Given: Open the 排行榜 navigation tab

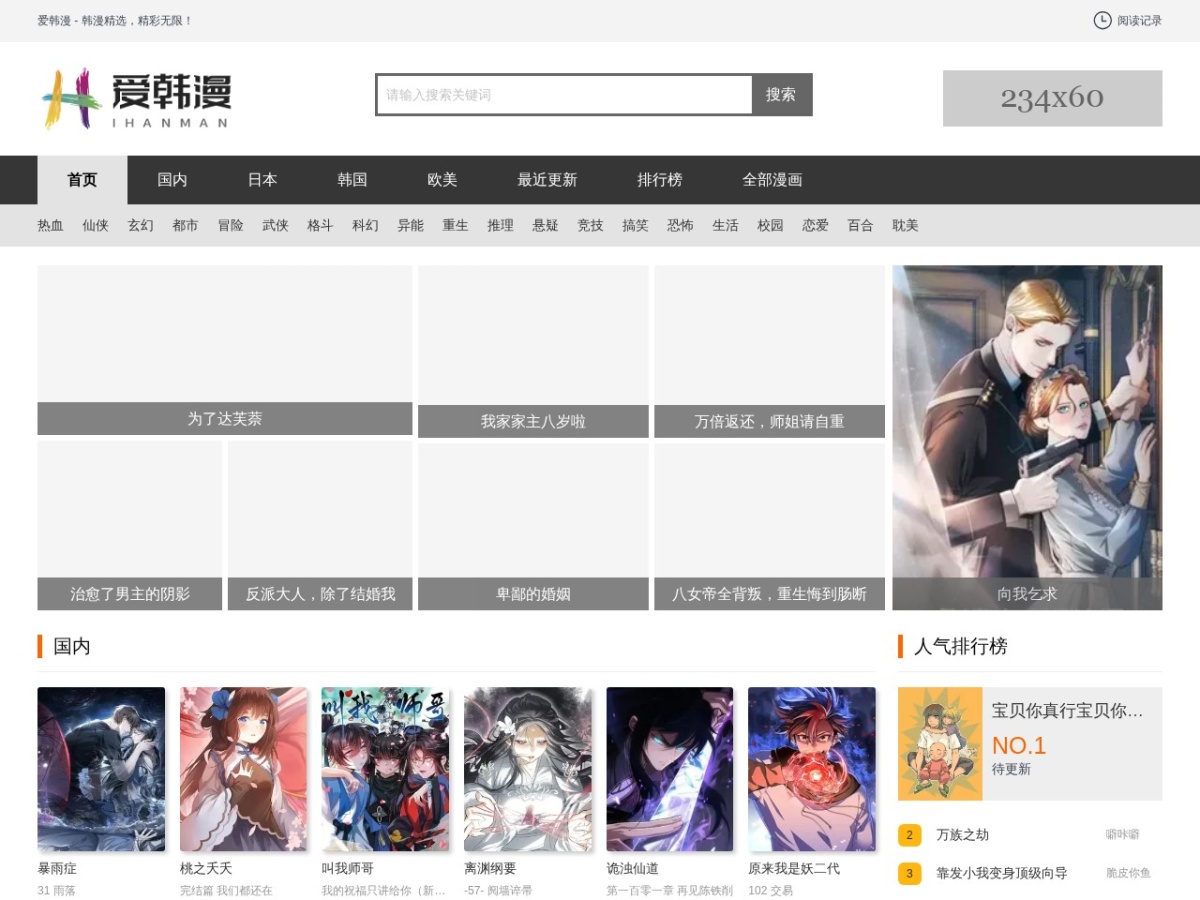Looking at the screenshot, I should click(x=660, y=180).
